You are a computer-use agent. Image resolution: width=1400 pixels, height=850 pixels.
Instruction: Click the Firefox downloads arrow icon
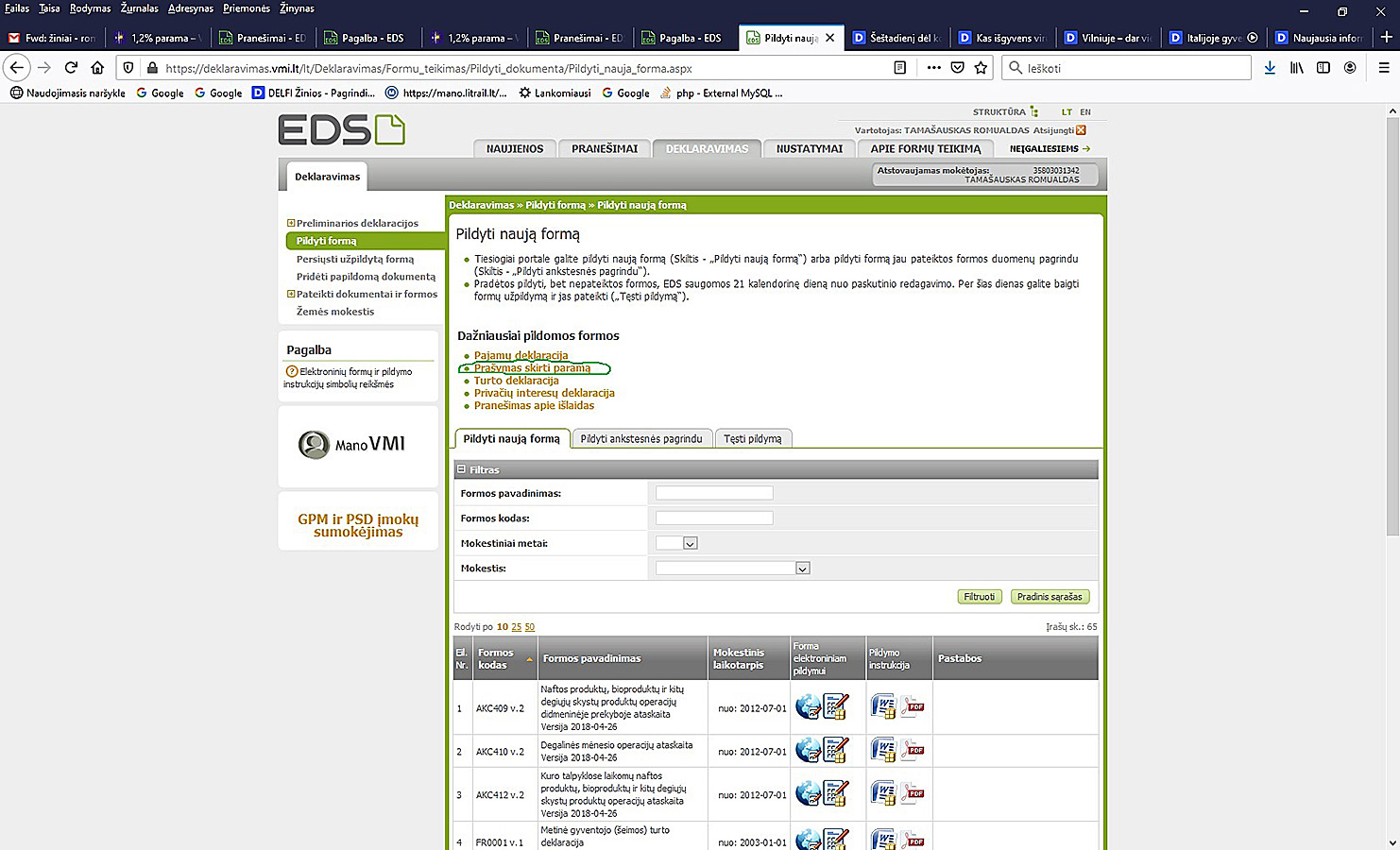pyautogui.click(x=1270, y=68)
